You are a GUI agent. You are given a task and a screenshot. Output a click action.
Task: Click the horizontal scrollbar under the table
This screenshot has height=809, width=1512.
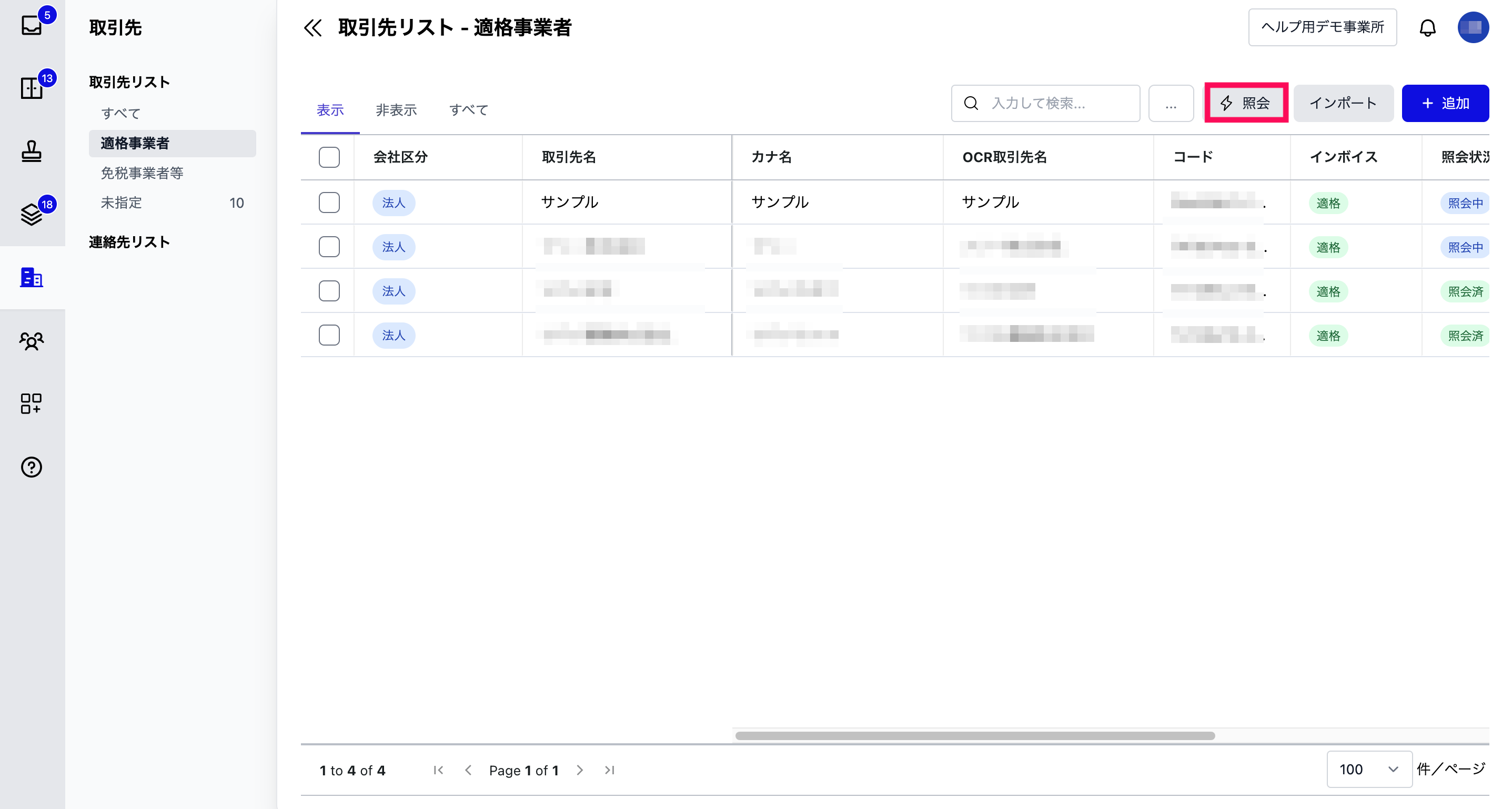(975, 736)
